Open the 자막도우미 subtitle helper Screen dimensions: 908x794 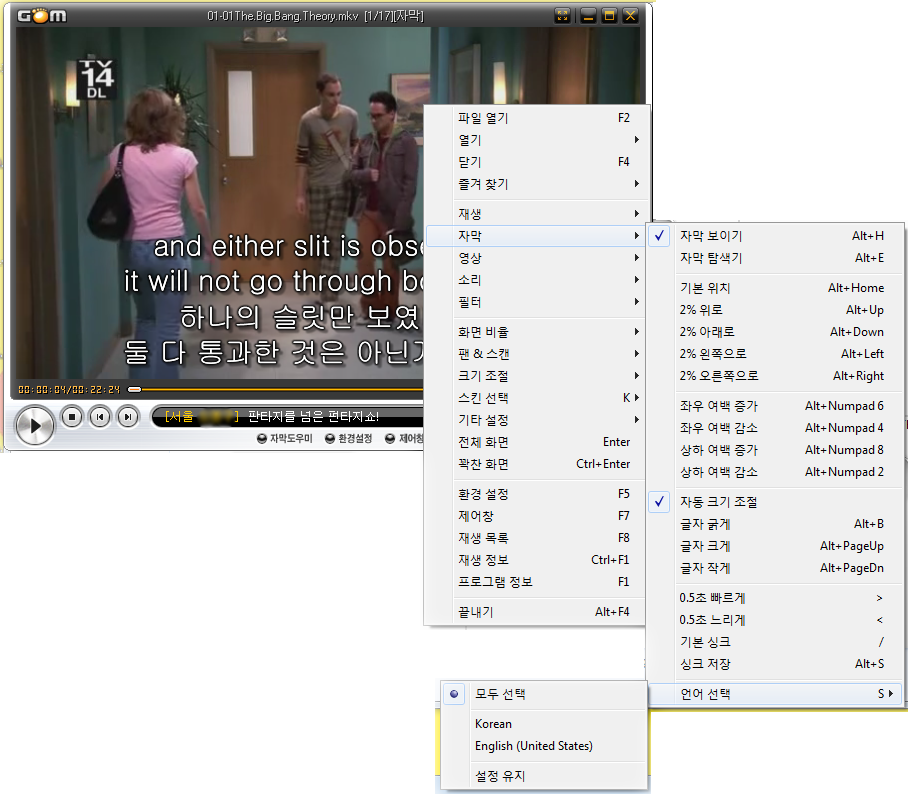(x=285, y=439)
